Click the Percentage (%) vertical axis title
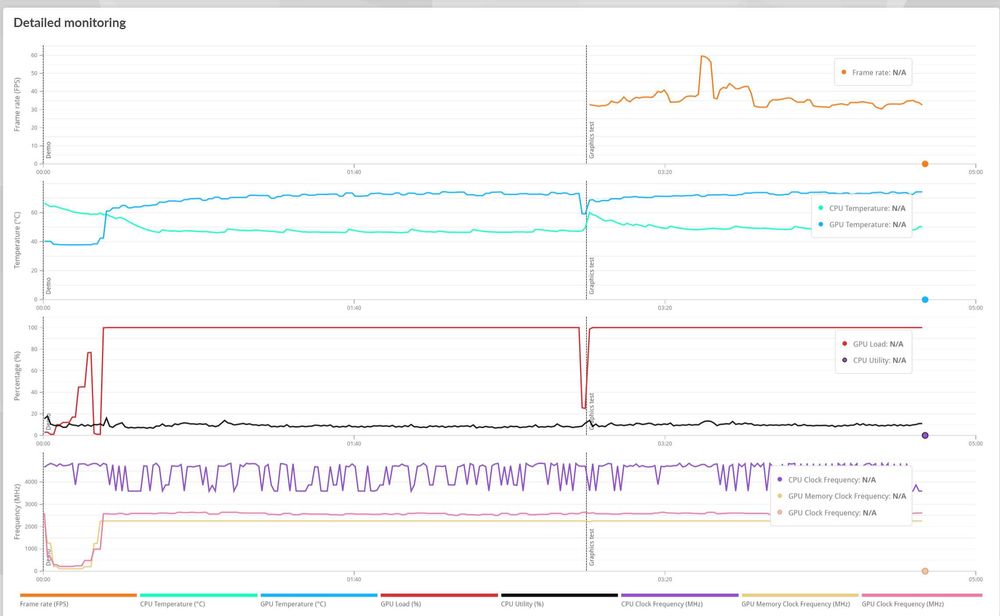This screenshot has height=616, width=1000. coord(17,376)
